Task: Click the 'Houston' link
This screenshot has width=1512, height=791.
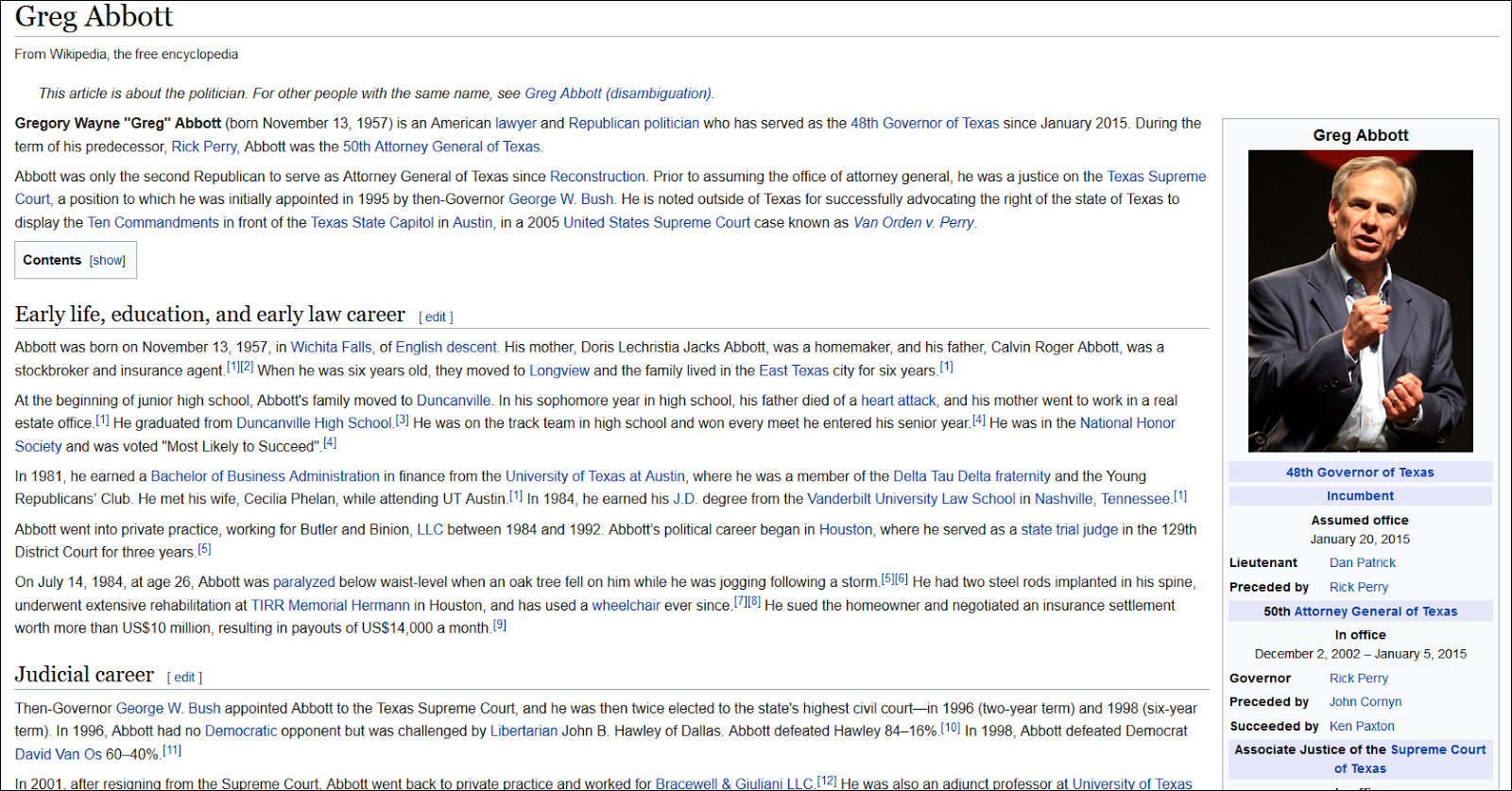Action: coord(846,530)
